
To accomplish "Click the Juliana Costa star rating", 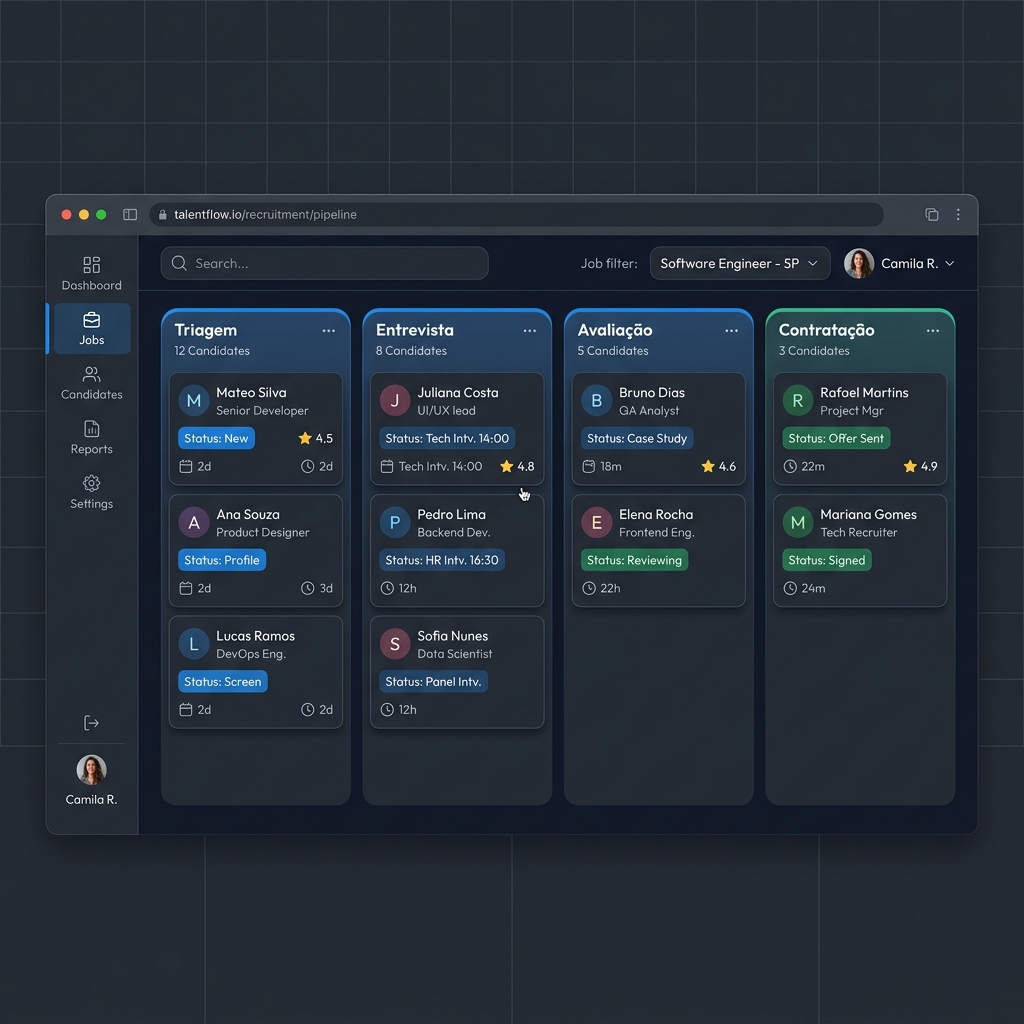I will pos(517,466).
